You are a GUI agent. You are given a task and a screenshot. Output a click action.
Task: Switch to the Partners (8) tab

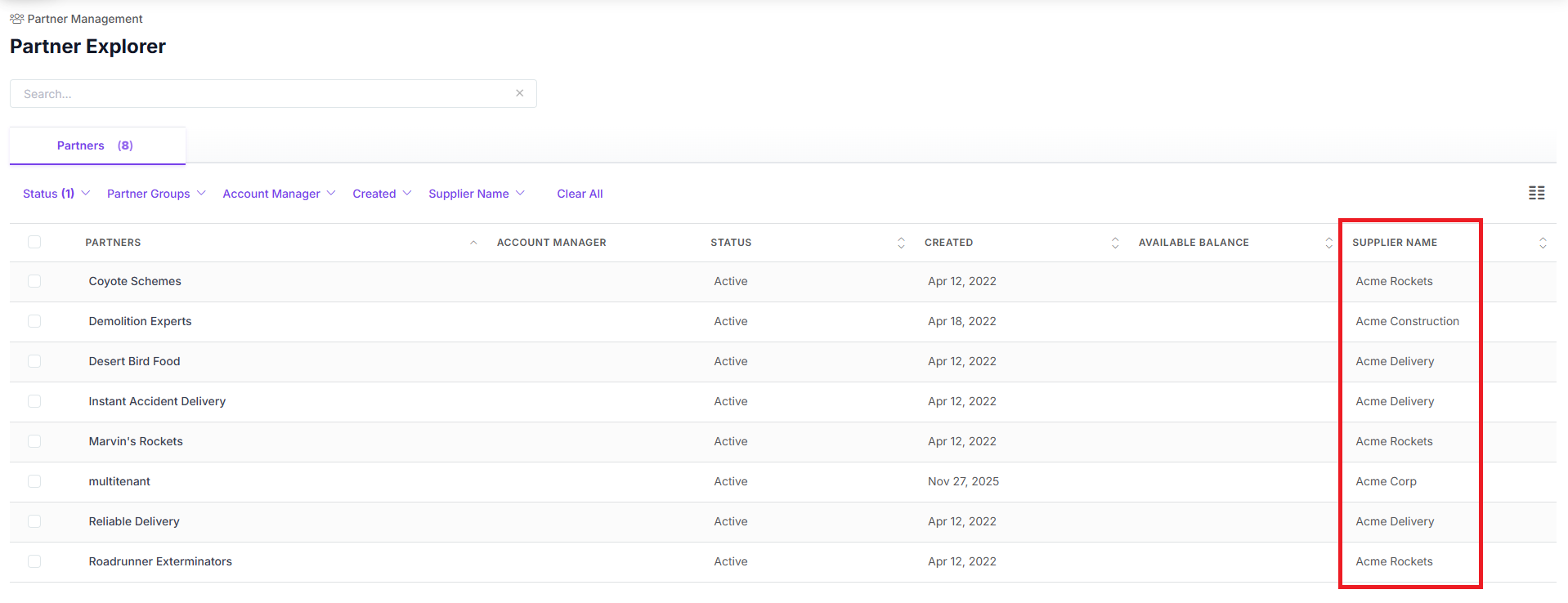(x=96, y=145)
